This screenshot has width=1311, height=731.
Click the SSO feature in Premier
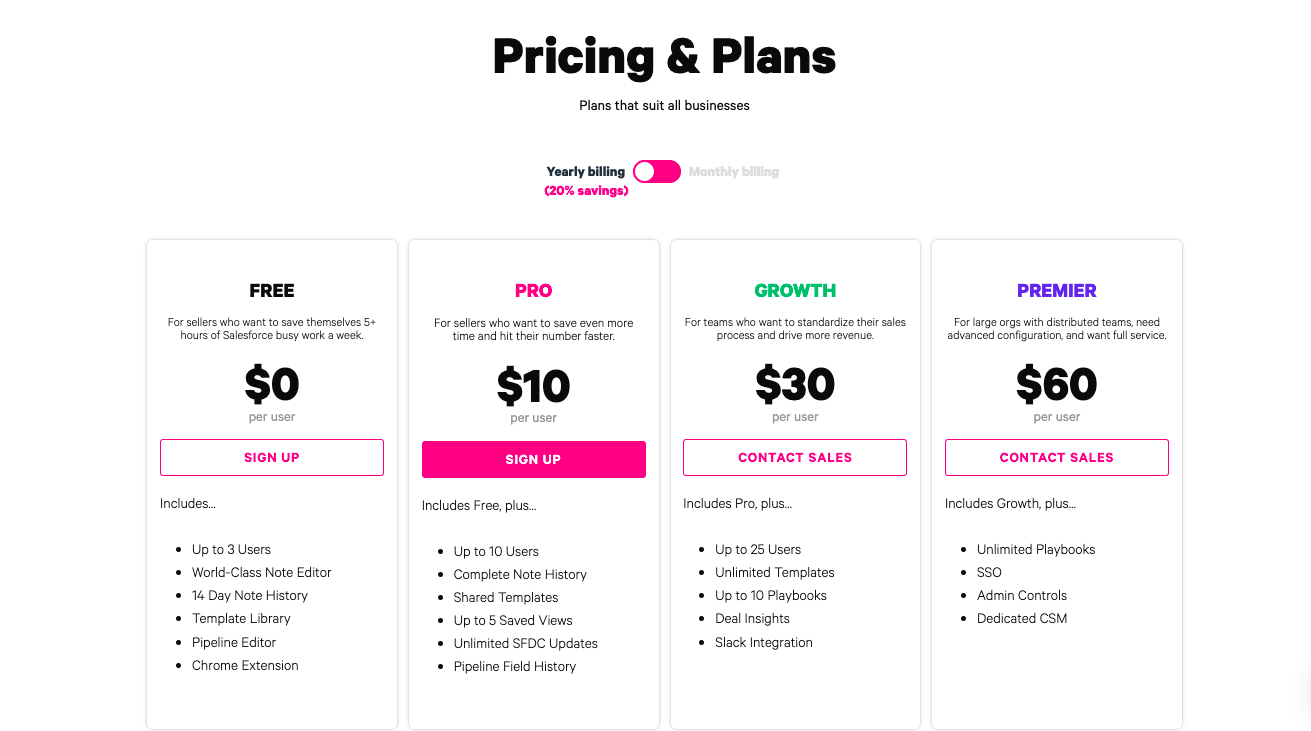(989, 572)
